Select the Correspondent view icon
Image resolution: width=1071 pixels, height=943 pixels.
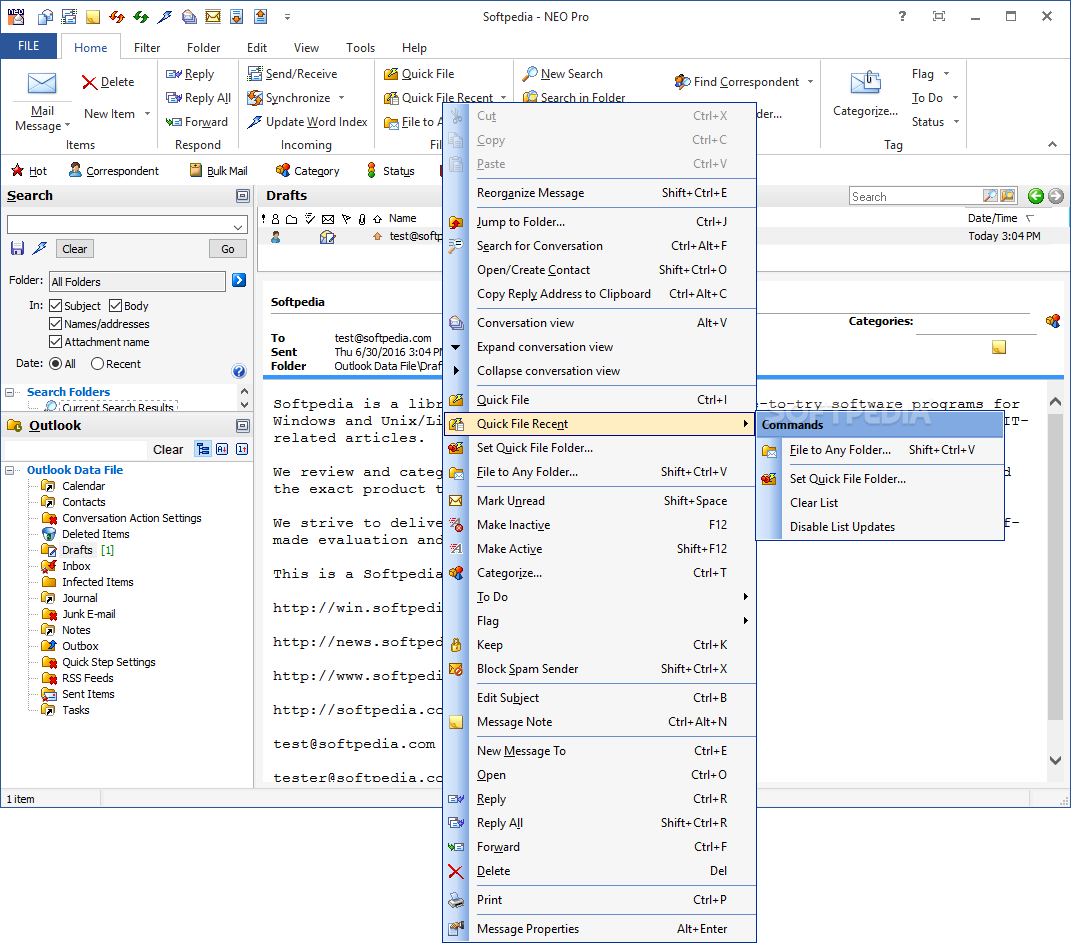click(x=75, y=170)
